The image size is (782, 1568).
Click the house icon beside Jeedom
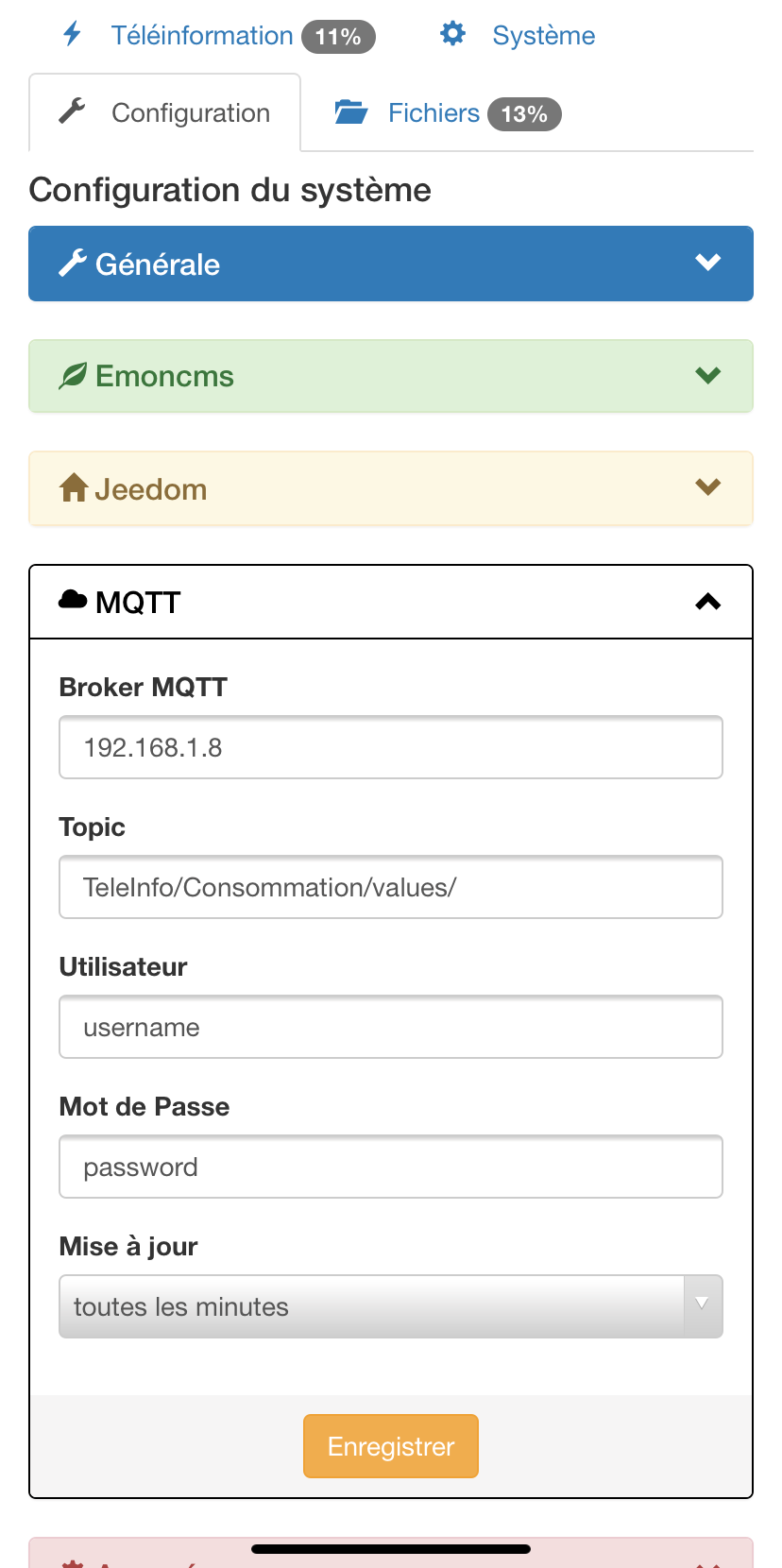click(74, 487)
